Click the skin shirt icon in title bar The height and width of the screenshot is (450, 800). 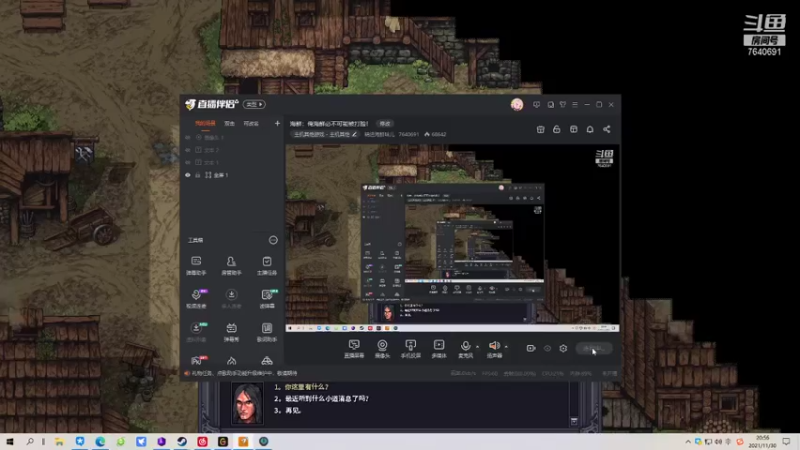pyautogui.click(x=563, y=105)
